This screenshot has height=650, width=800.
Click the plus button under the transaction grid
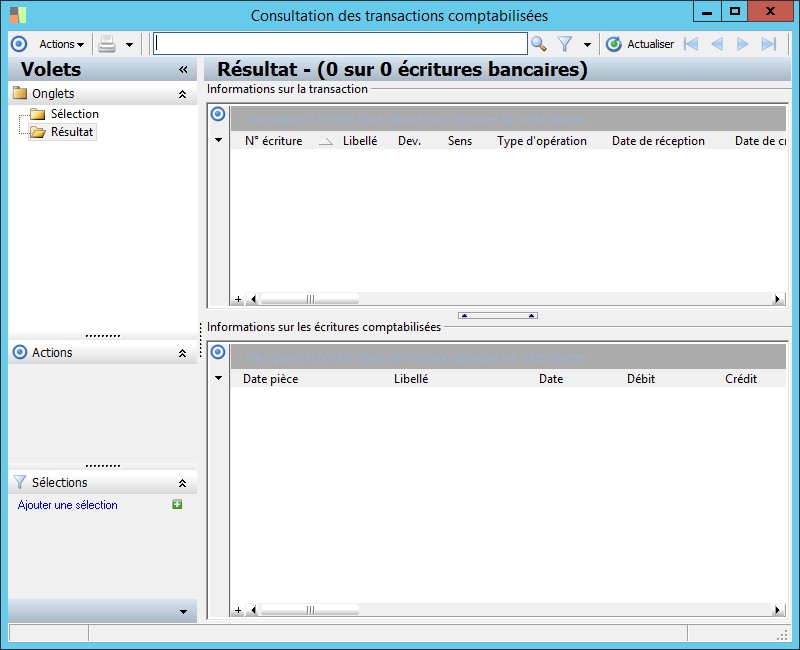[238, 299]
